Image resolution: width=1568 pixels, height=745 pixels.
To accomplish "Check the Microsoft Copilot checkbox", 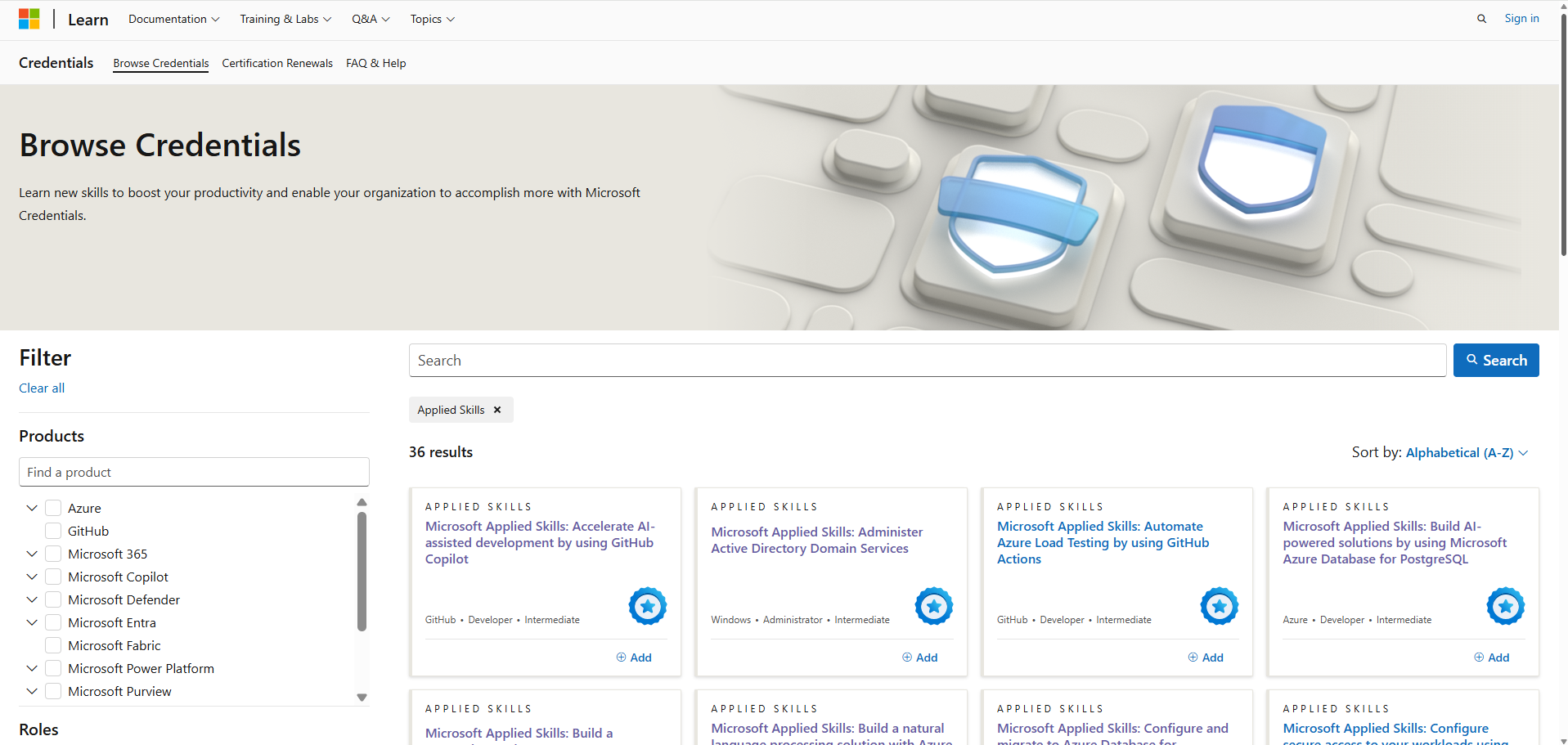I will [x=53, y=577].
